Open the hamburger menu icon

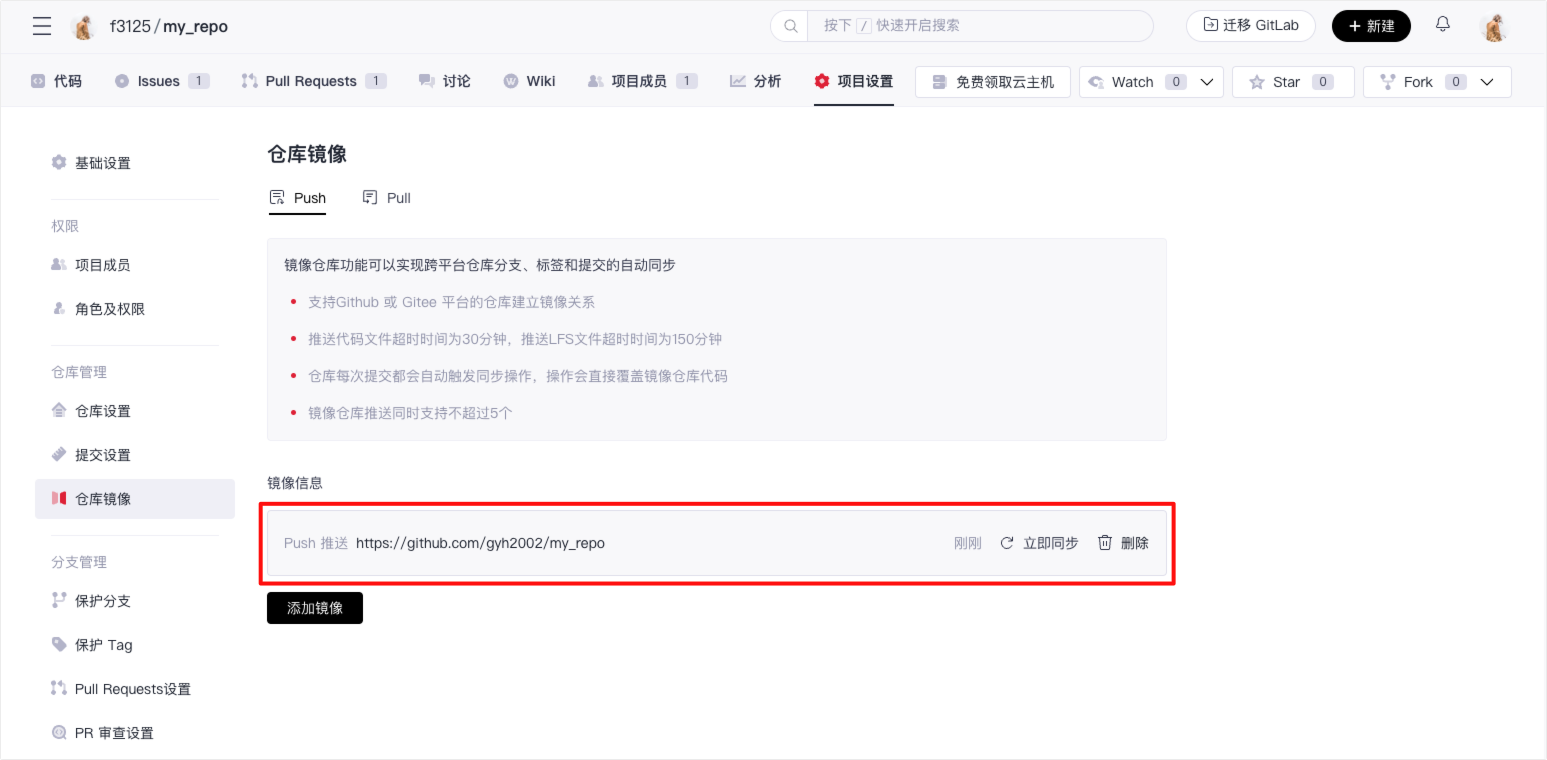coord(42,27)
